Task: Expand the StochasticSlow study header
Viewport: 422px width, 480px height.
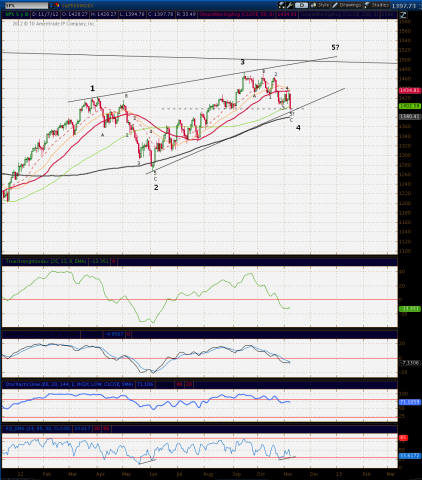Action: pyautogui.click(x=69, y=384)
